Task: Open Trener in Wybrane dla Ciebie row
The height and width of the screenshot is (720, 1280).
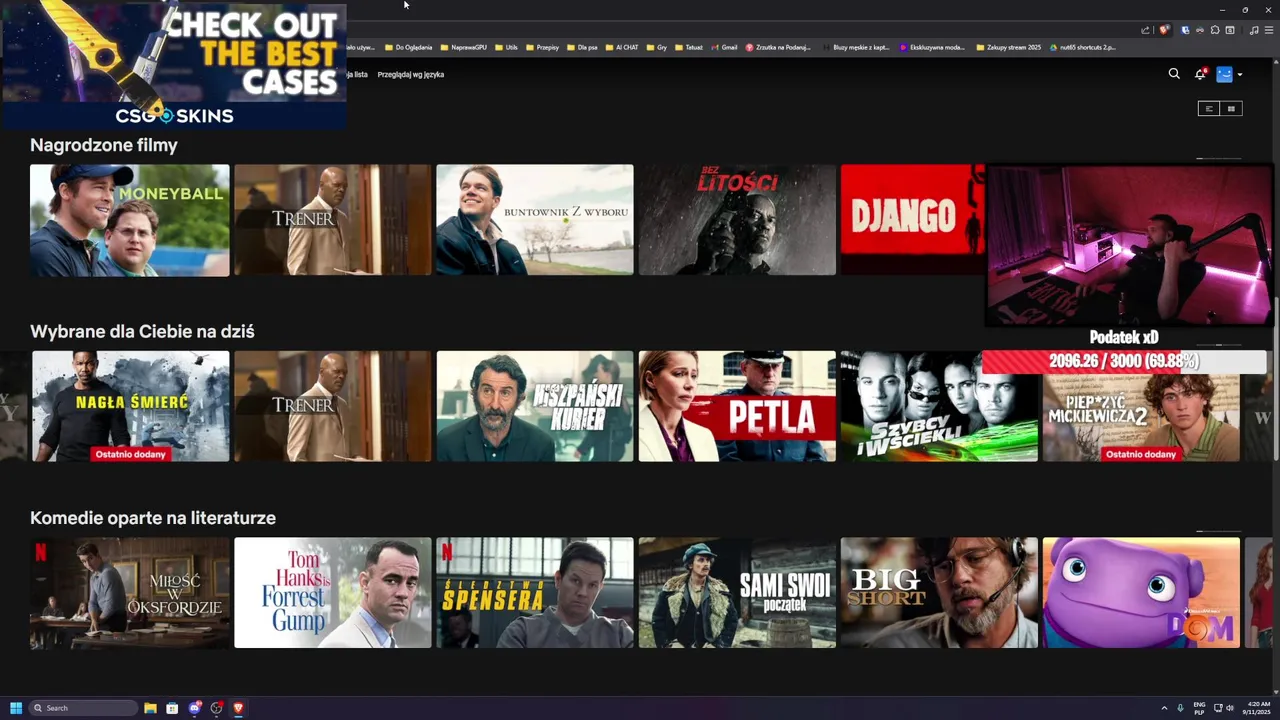Action: 333,406
